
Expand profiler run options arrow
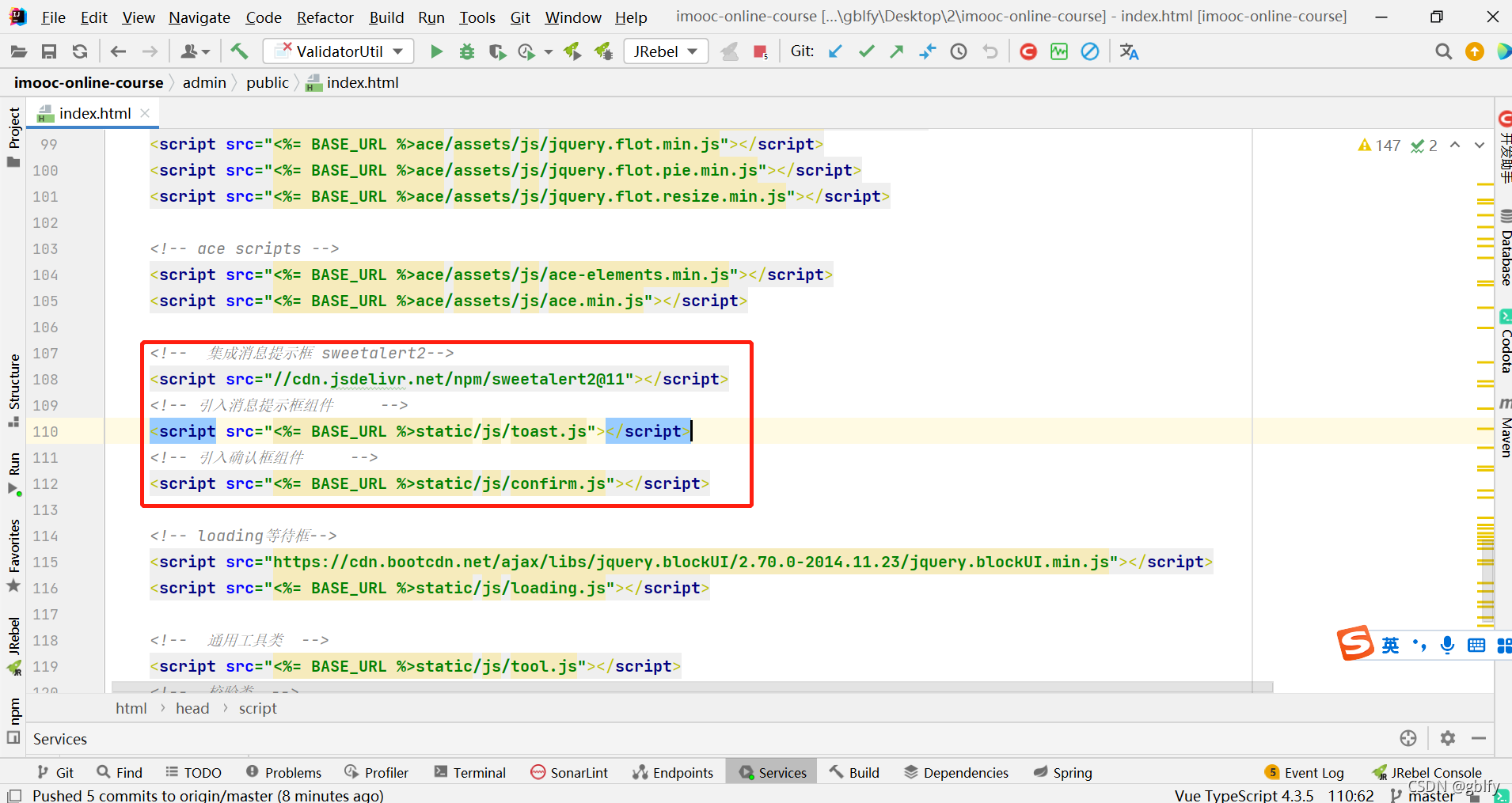pos(549,52)
